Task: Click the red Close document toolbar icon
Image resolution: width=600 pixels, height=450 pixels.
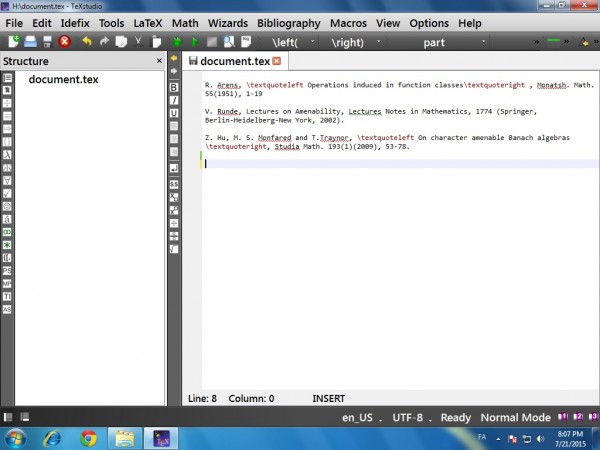Action: [64, 42]
